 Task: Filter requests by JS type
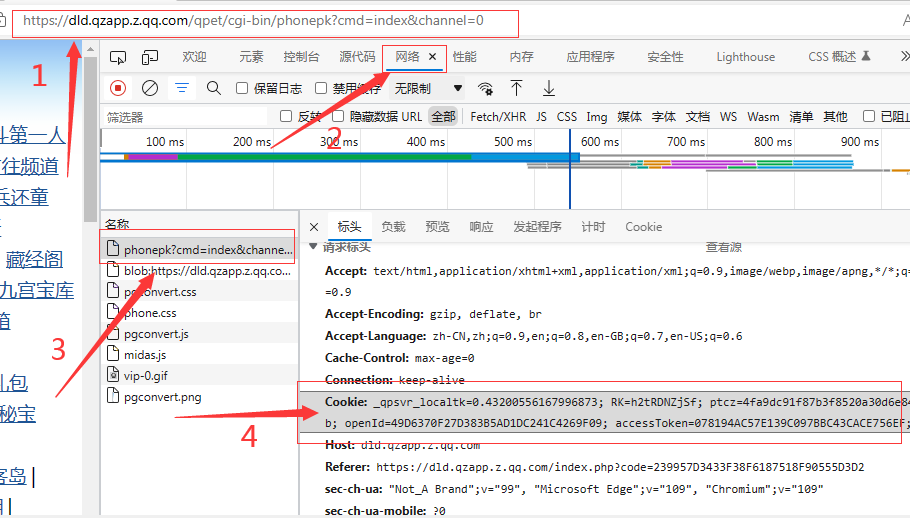pyautogui.click(x=541, y=117)
